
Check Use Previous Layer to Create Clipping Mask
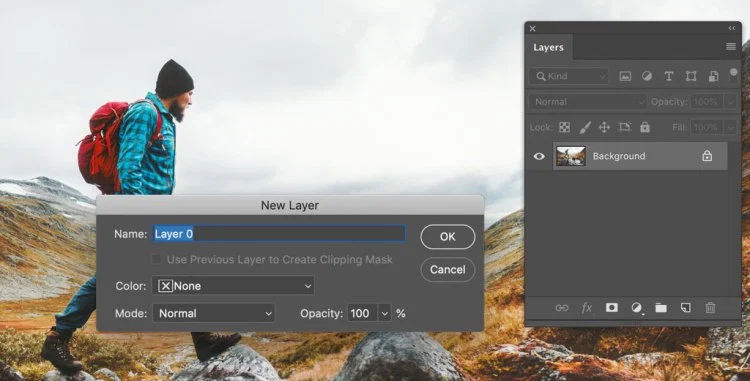coord(156,259)
